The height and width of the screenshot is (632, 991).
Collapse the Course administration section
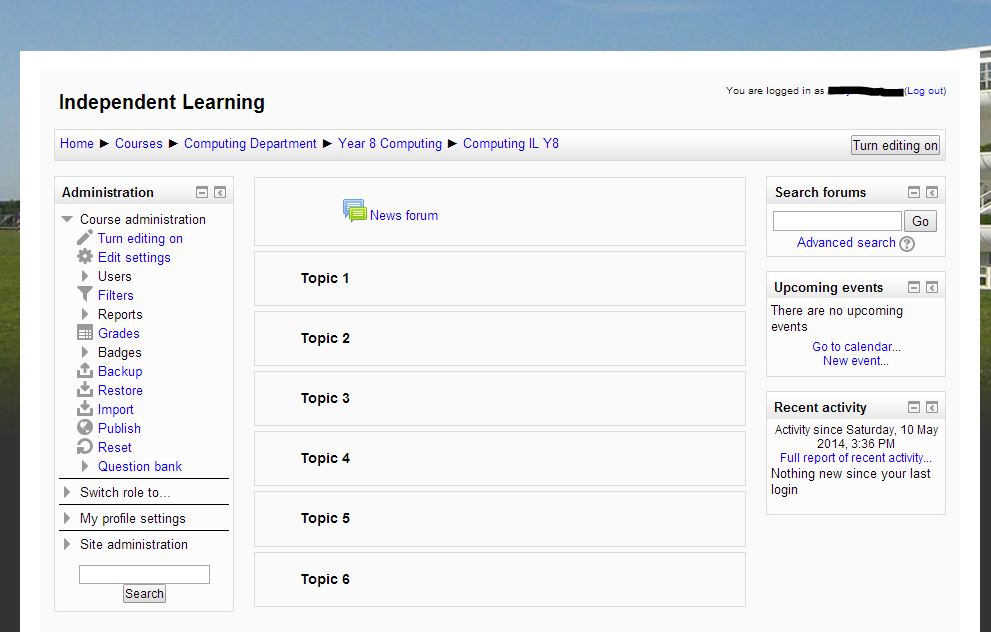pos(67,219)
